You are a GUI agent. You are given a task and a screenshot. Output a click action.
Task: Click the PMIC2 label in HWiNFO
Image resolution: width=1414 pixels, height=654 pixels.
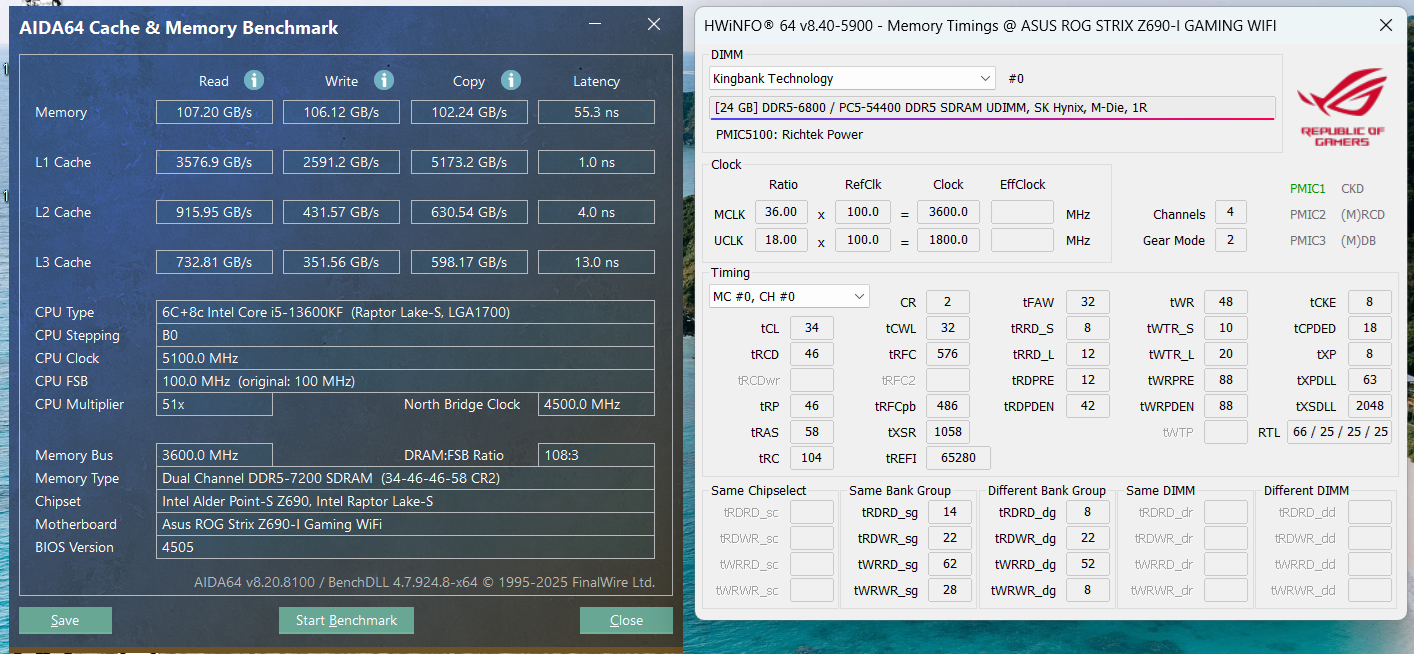click(x=1307, y=214)
